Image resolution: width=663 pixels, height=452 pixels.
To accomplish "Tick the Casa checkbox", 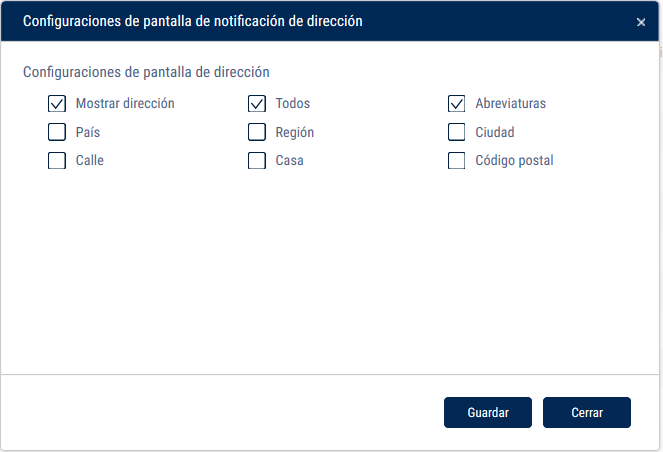I will (x=257, y=160).
